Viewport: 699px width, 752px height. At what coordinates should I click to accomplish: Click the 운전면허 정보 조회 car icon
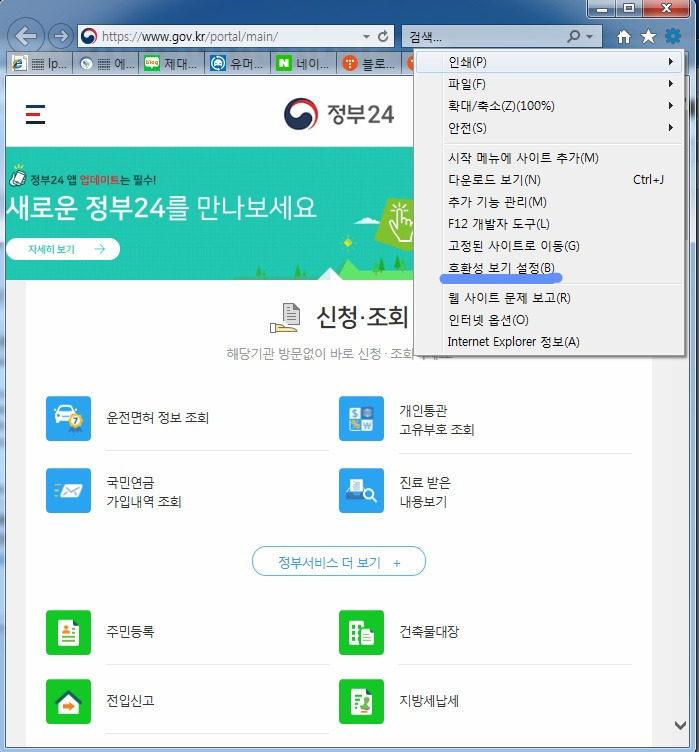click(68, 418)
